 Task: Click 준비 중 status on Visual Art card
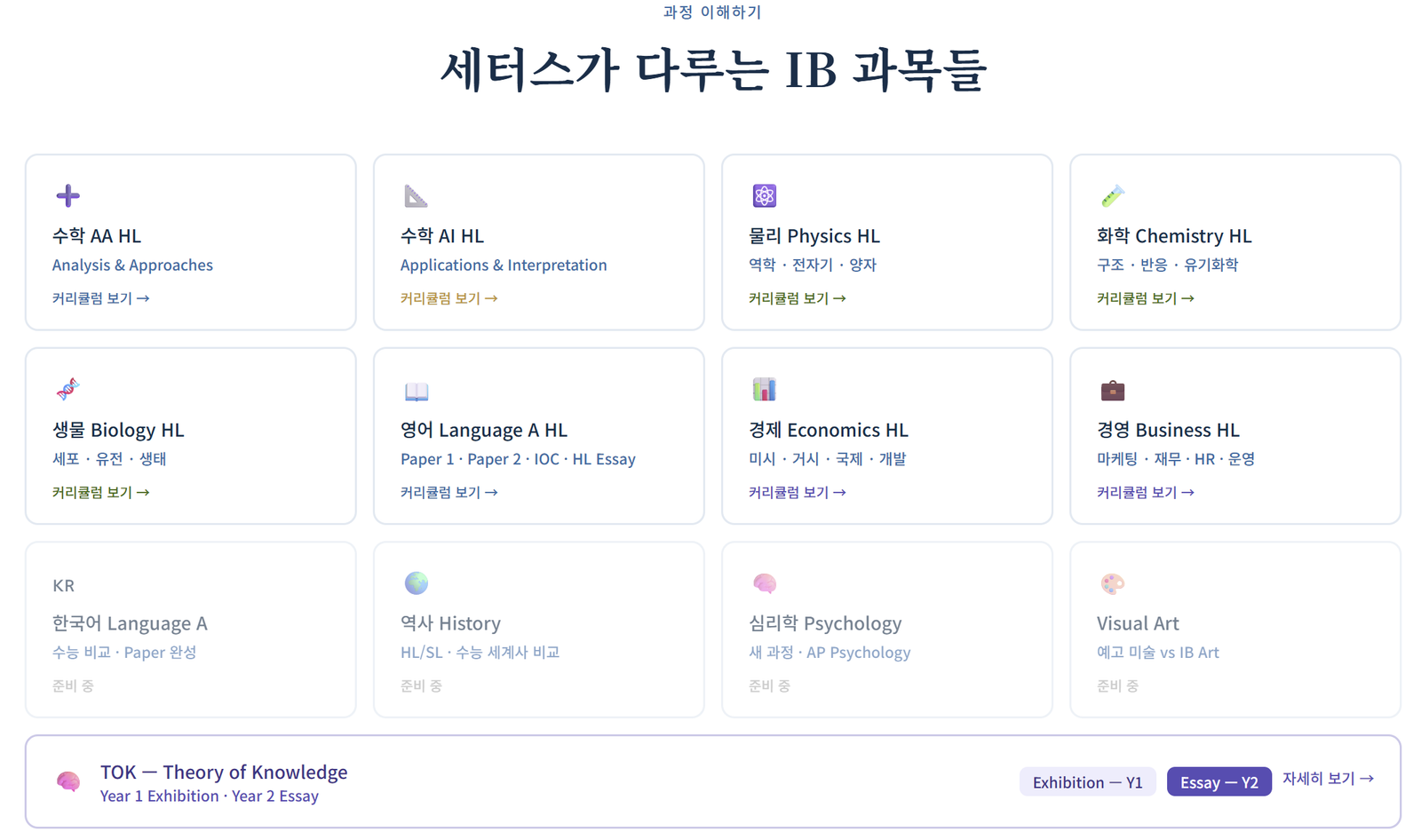1117,685
